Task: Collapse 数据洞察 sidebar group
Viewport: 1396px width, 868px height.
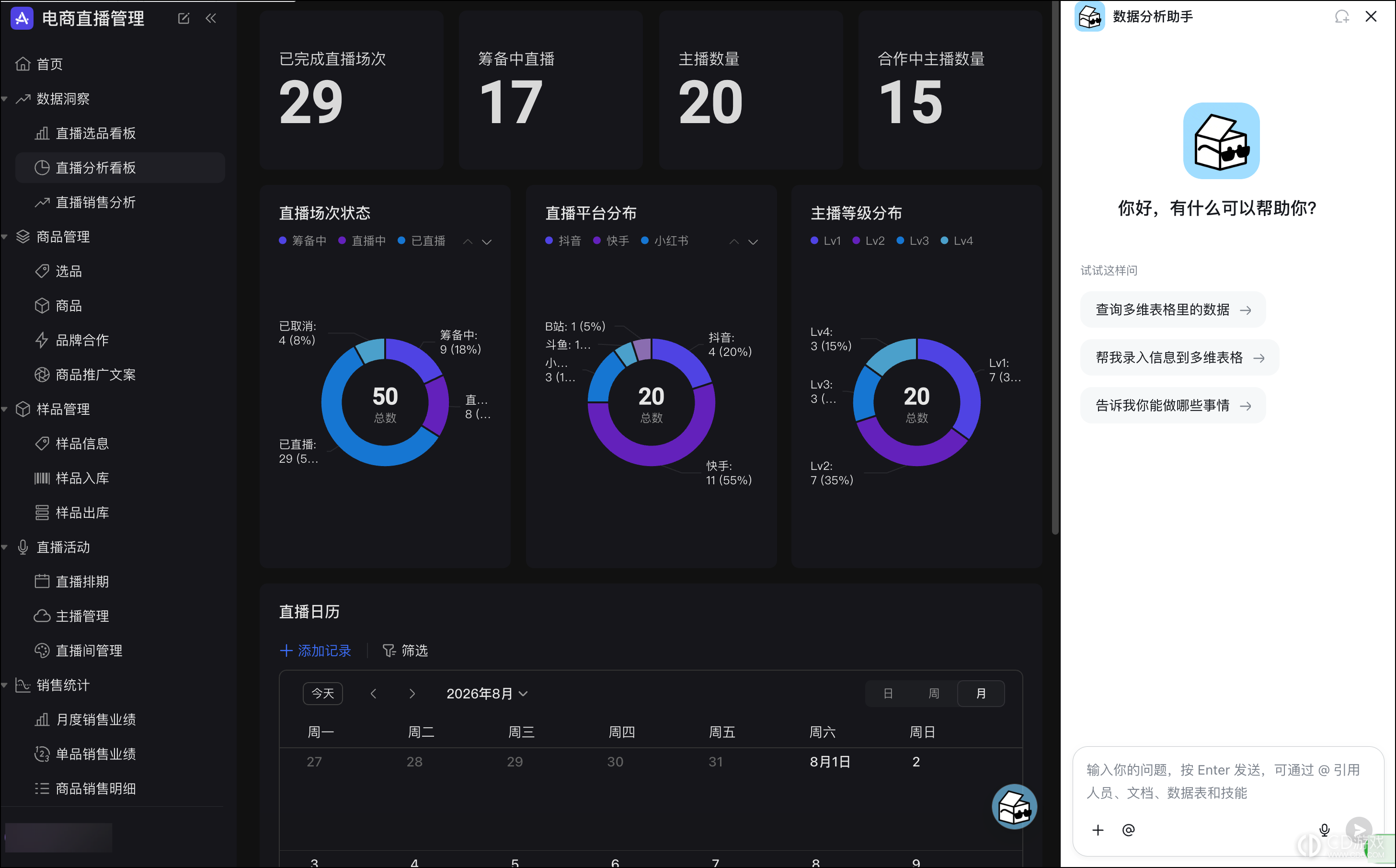Action: click(5, 99)
